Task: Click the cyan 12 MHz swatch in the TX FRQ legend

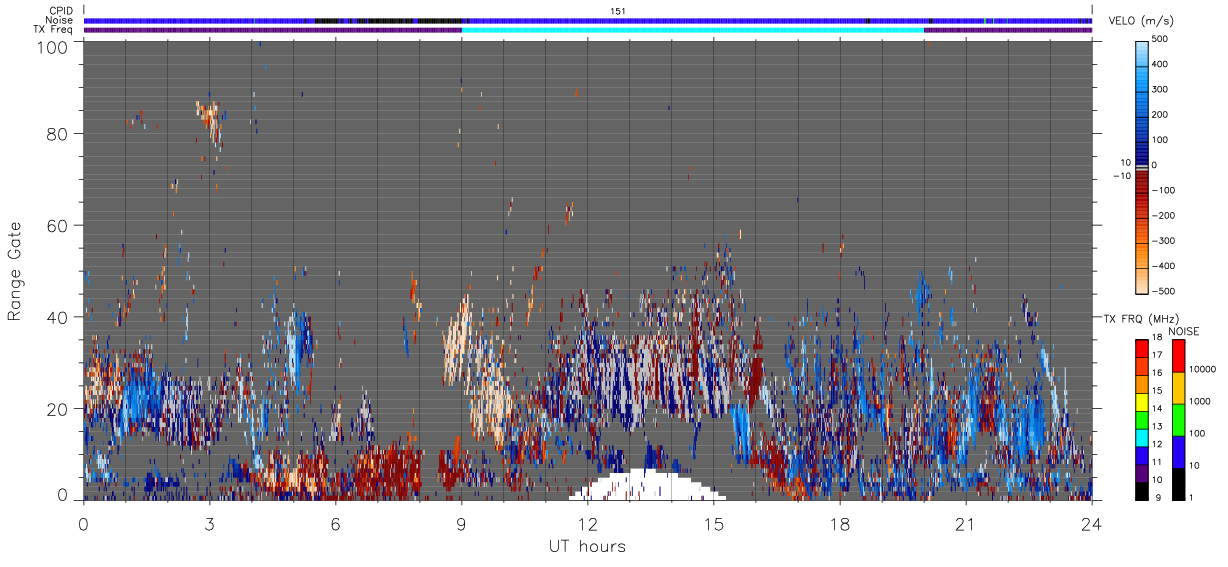Action: click(x=1142, y=436)
